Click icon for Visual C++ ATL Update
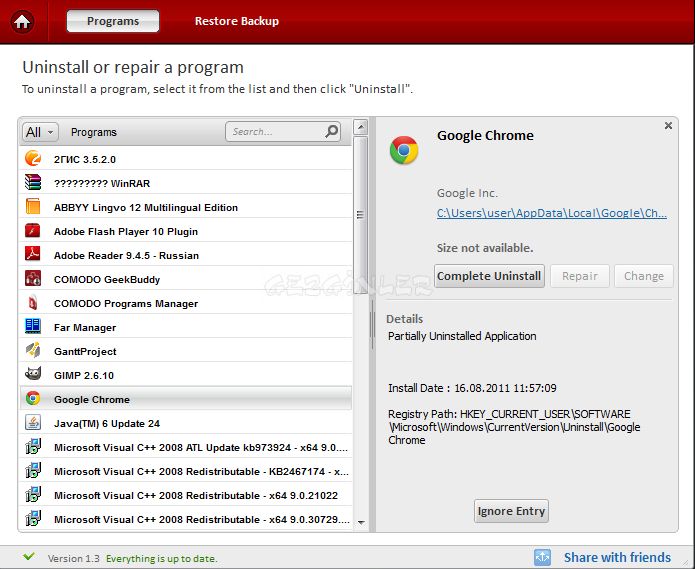 [33, 447]
